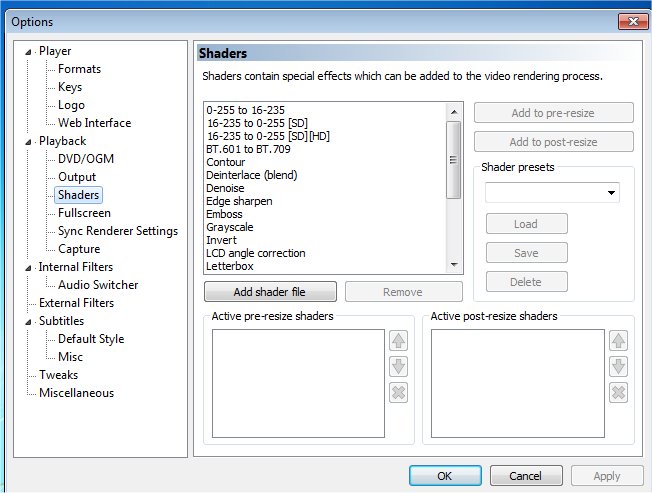Open the Tweaks page
The height and width of the screenshot is (493, 652).
click(x=58, y=375)
